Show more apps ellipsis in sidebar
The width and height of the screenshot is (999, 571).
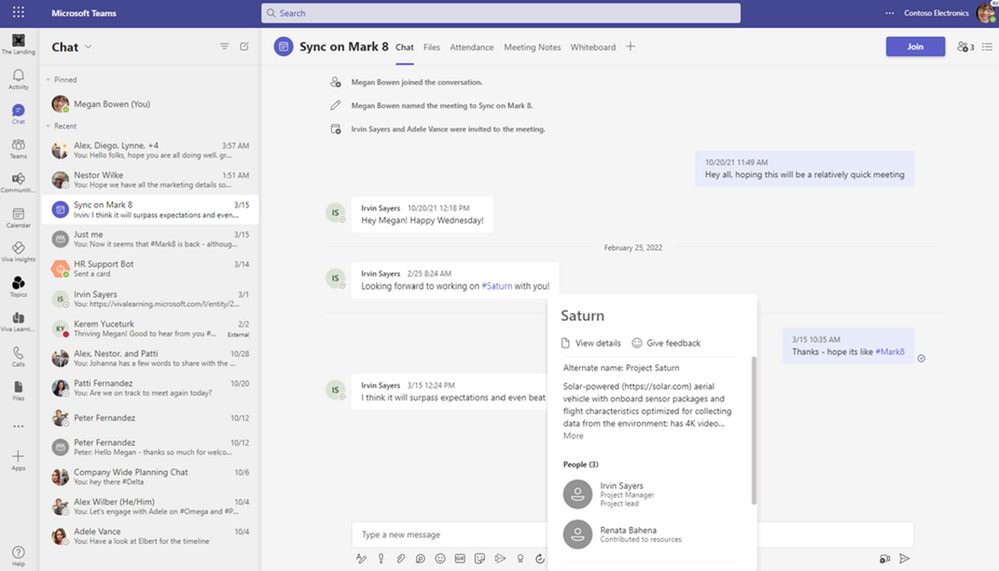point(18,426)
